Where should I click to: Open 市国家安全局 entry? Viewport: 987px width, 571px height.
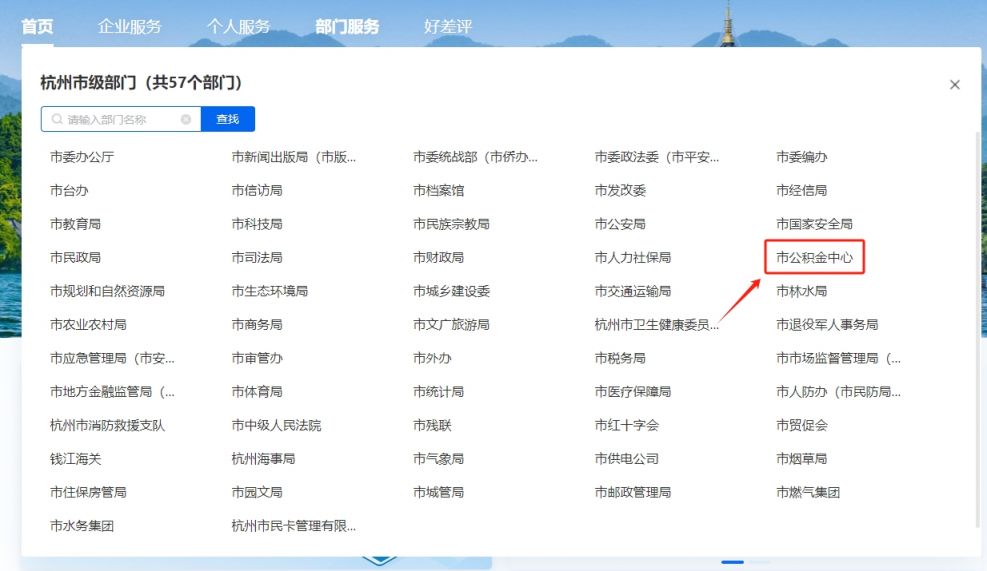[x=814, y=223]
